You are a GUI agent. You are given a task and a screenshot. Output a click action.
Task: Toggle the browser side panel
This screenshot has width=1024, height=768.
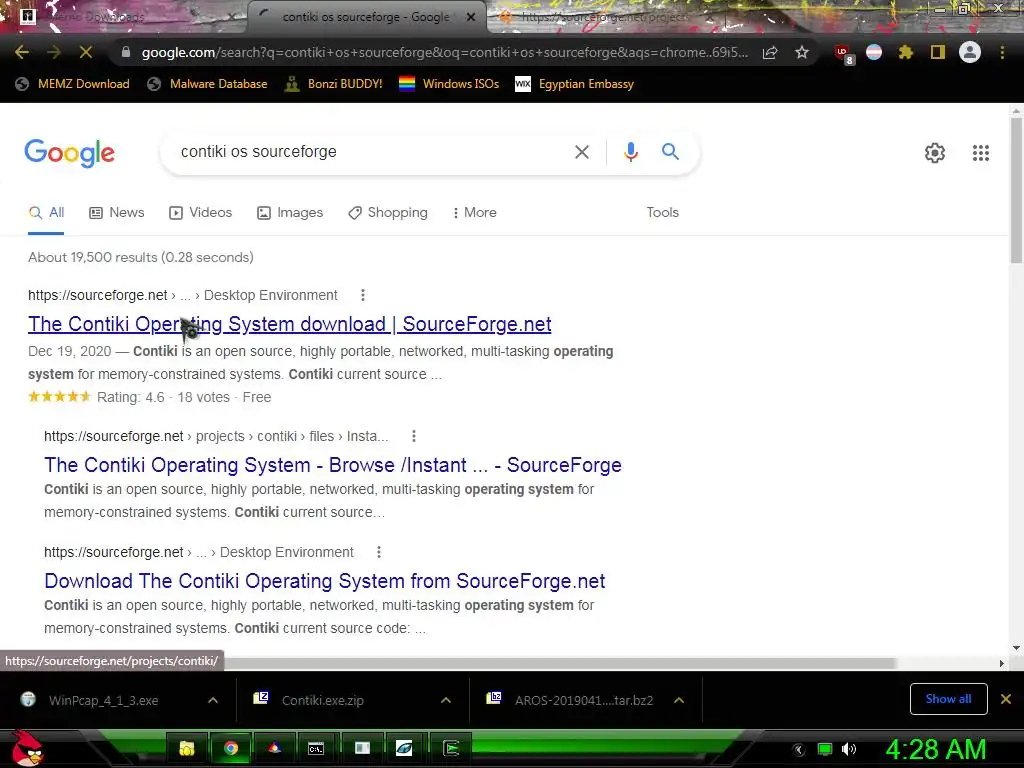pyautogui.click(x=938, y=52)
